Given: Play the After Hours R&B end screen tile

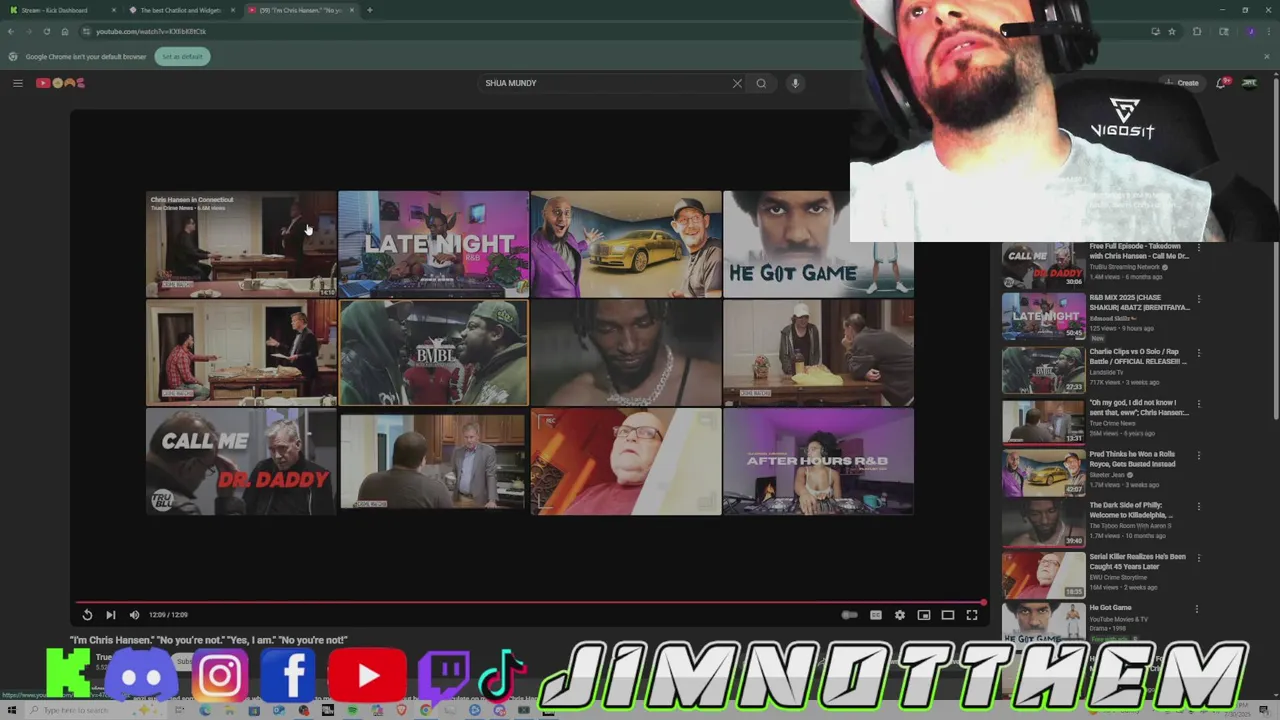Looking at the screenshot, I should click(818, 462).
